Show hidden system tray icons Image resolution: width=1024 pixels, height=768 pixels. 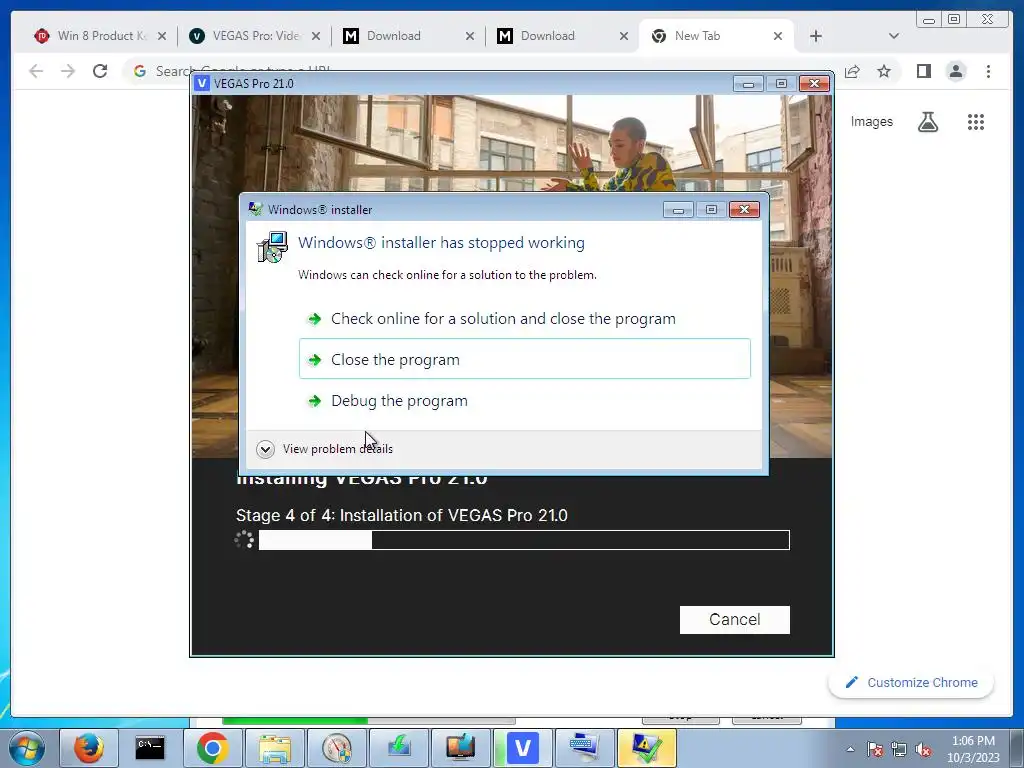tap(850, 749)
